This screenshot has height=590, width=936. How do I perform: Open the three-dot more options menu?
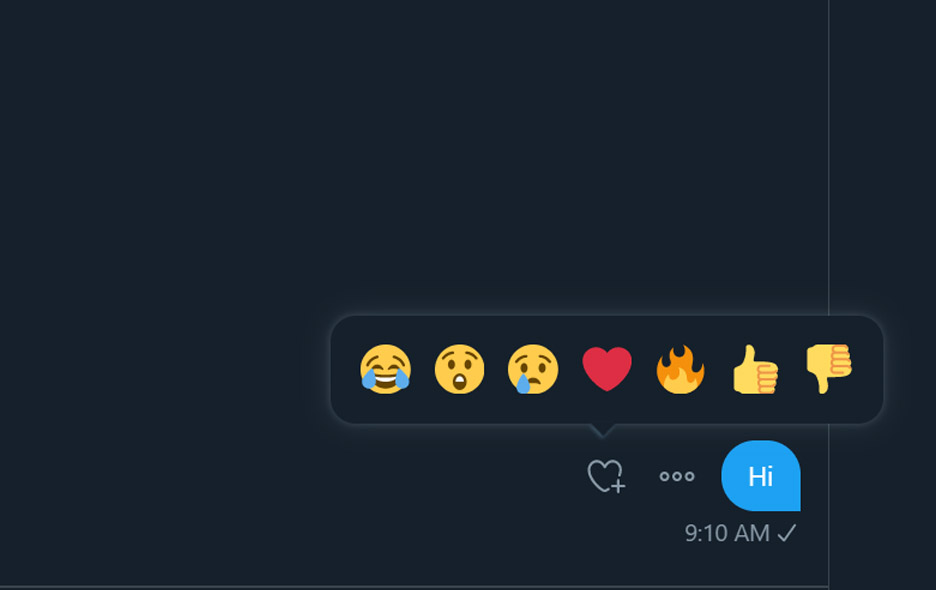click(x=677, y=477)
